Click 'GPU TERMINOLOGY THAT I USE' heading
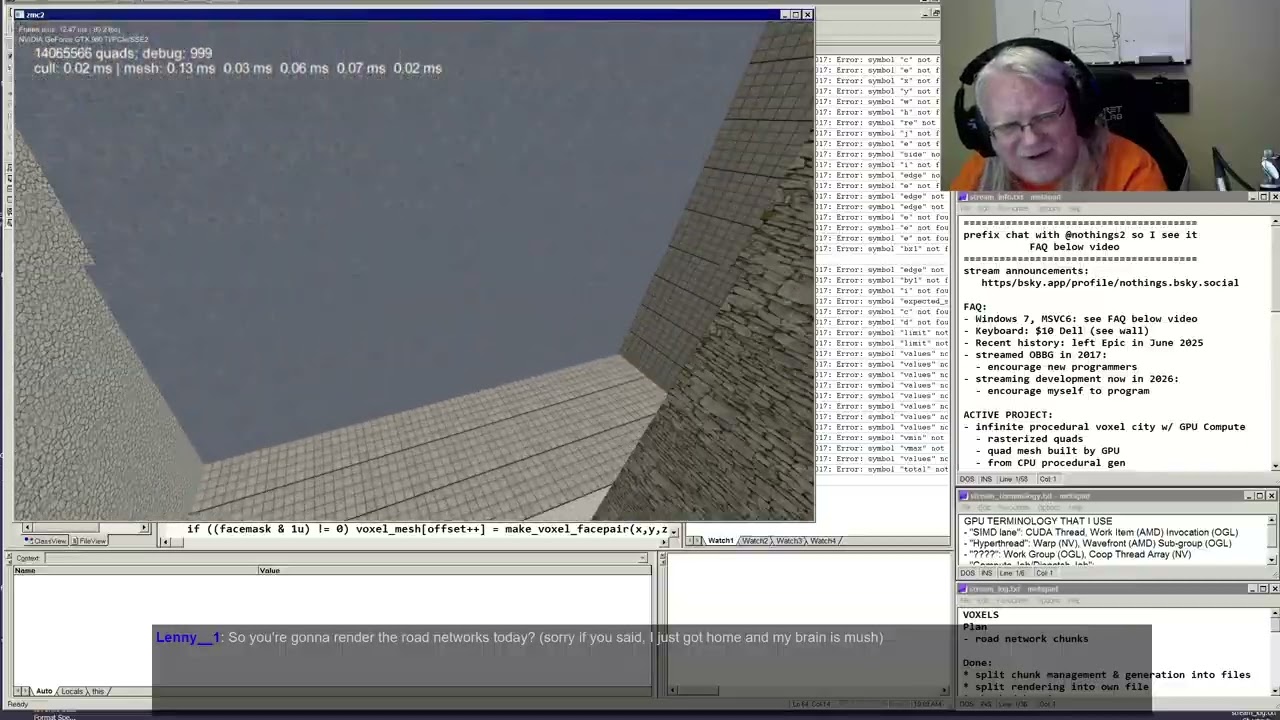This screenshot has width=1280, height=720. pyautogui.click(x=1037, y=521)
